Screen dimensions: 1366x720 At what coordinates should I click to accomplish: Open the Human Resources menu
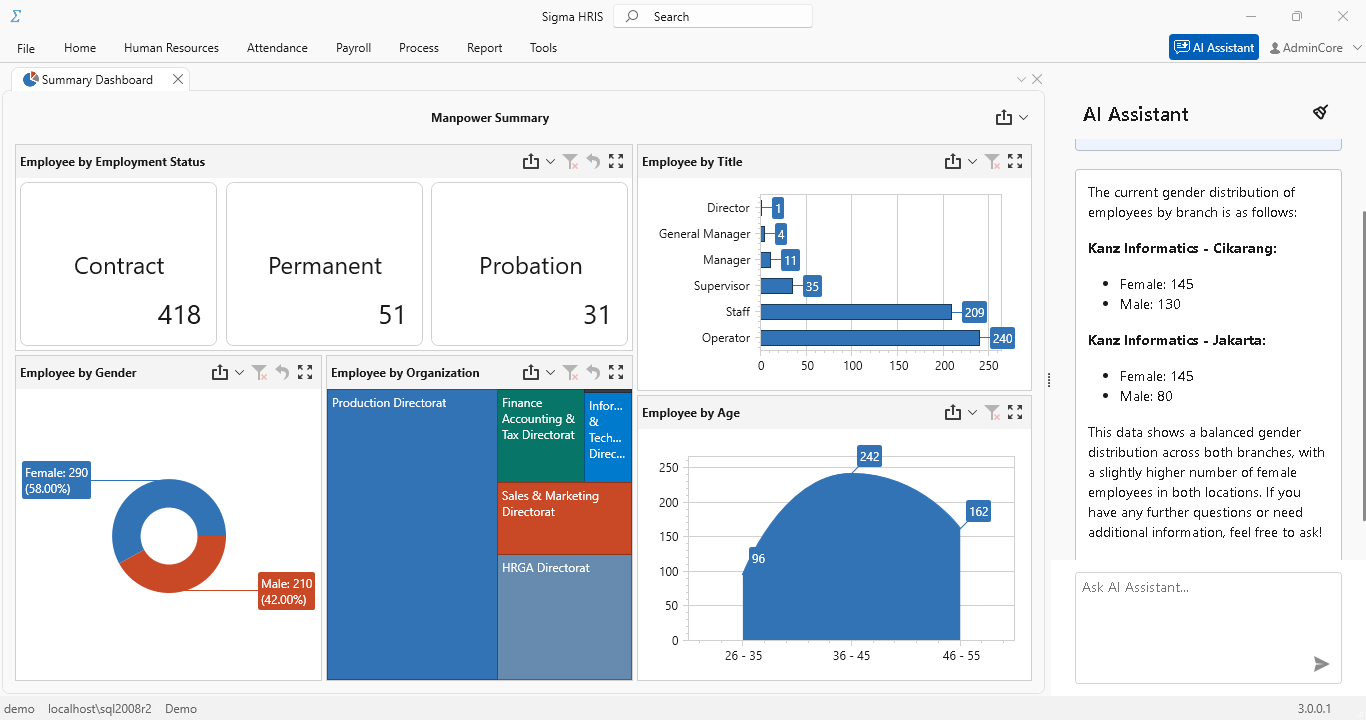pos(171,47)
